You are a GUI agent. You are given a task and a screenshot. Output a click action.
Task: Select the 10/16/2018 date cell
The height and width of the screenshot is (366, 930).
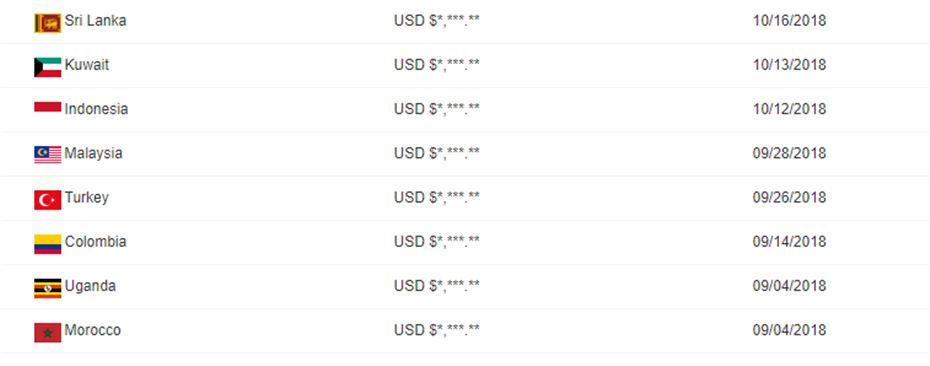click(789, 21)
